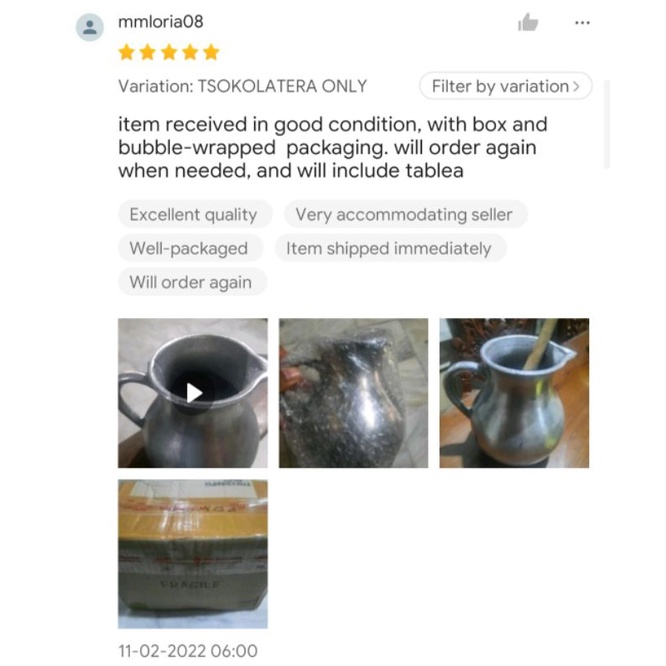Viewport: 666px width, 666px height.
Task: Play the review video of the pitcher
Action: point(193,393)
